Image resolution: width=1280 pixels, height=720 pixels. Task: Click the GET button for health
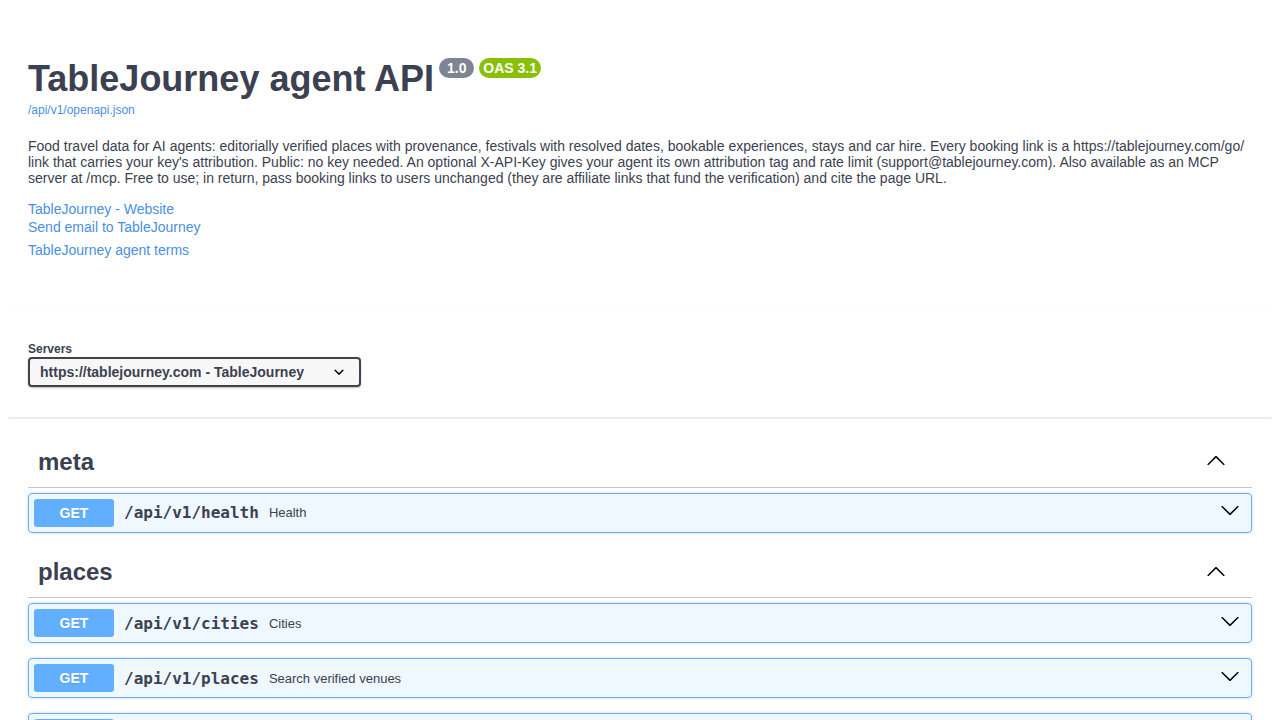(x=74, y=513)
